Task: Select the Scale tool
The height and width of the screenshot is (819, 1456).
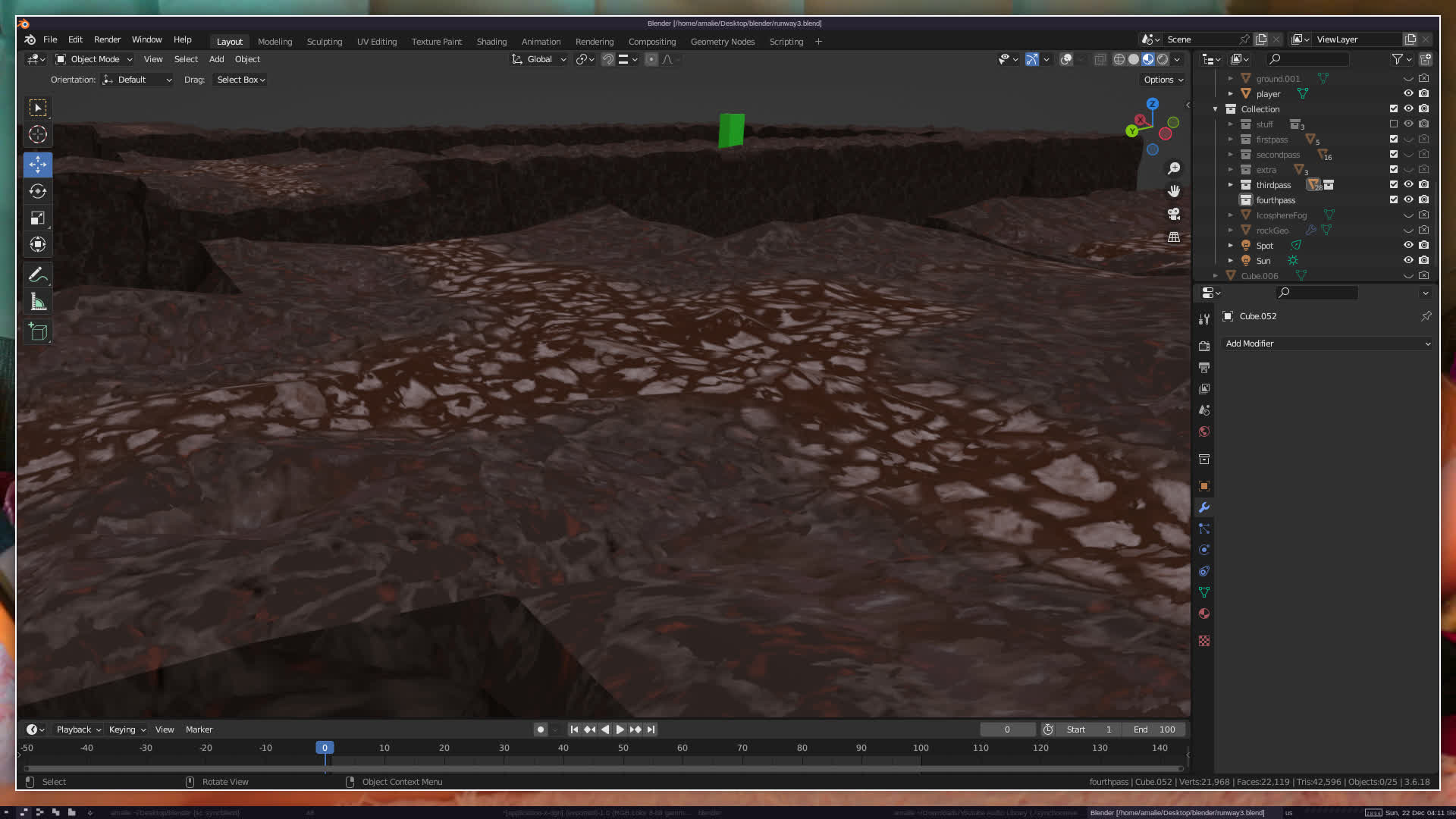Action: 37,218
